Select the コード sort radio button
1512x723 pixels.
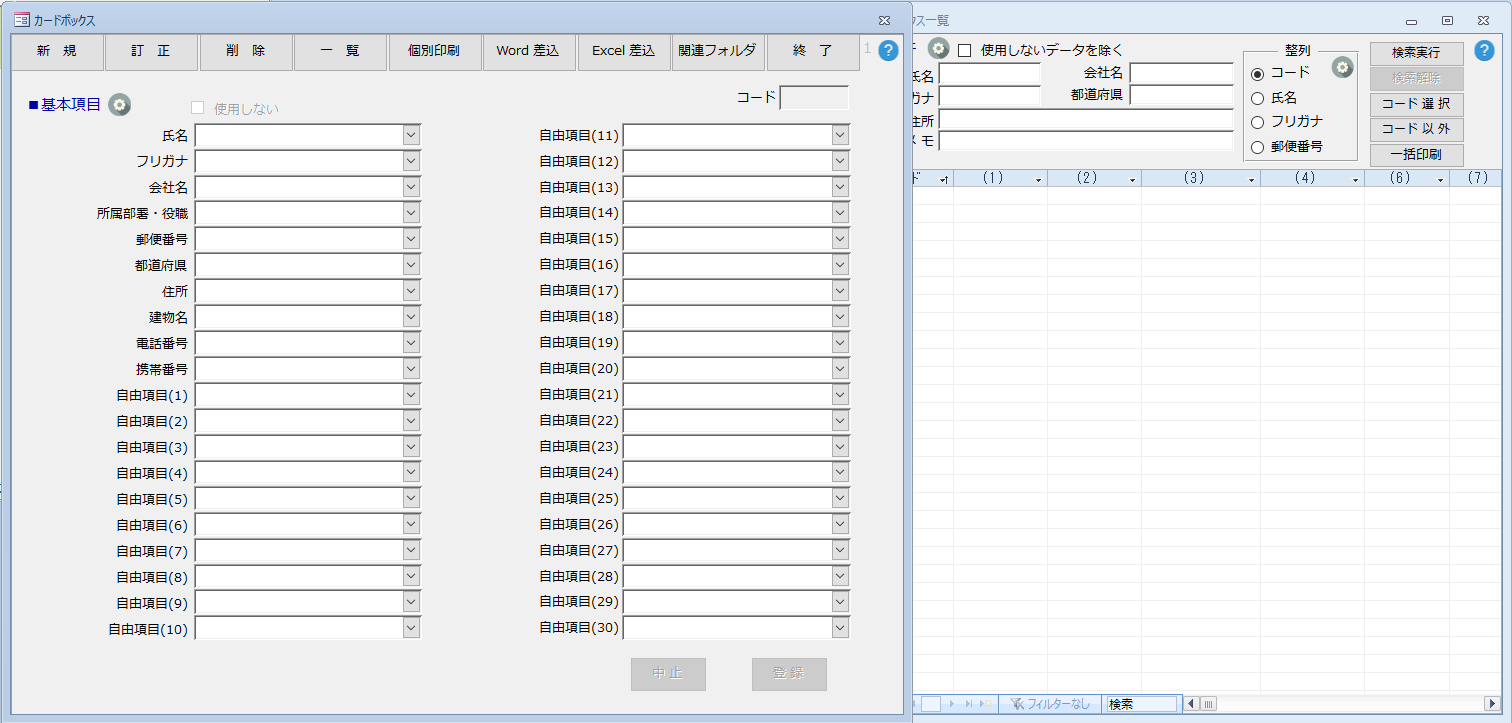[x=1258, y=74]
